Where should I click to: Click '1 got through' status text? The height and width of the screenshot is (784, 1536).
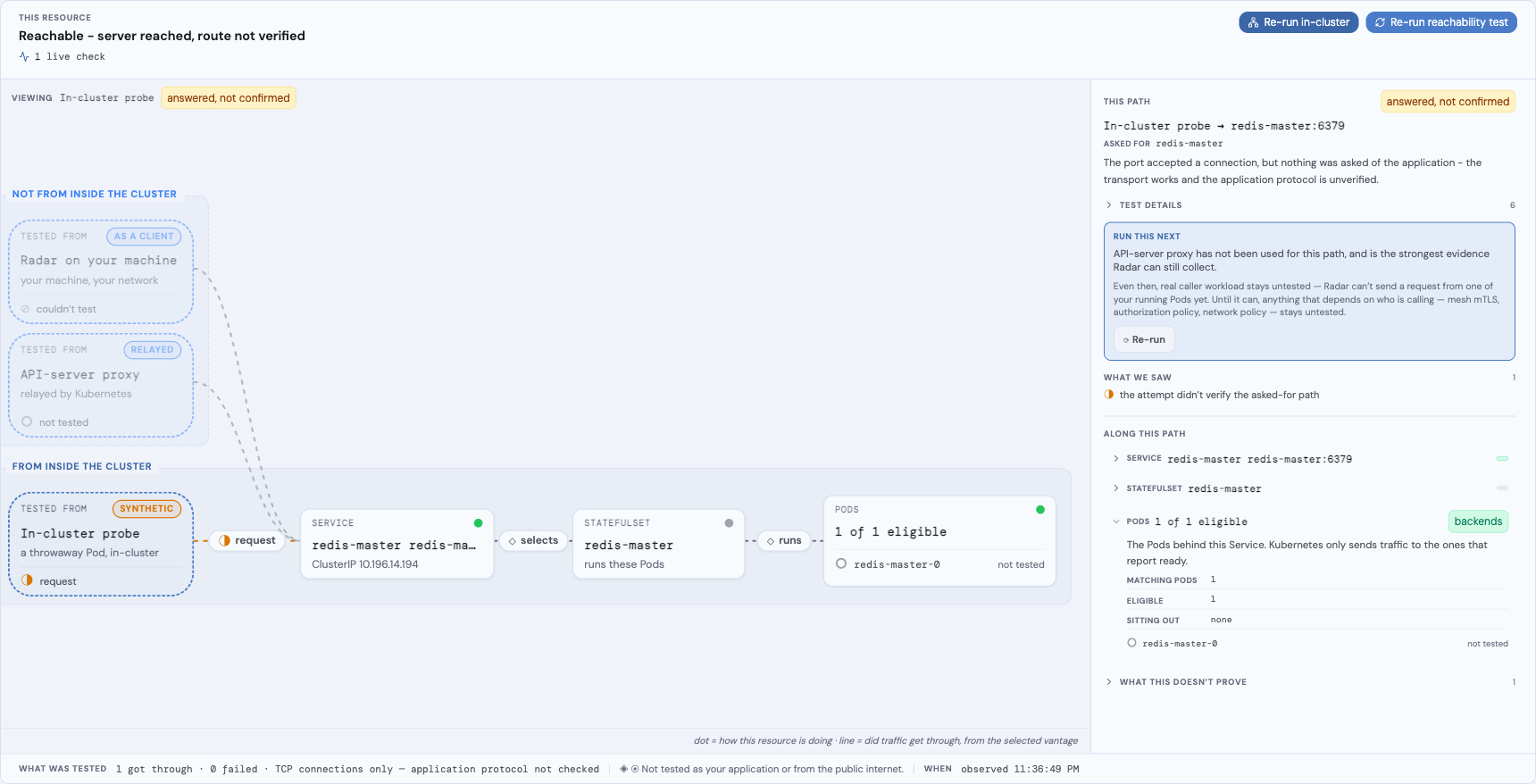pos(154,769)
